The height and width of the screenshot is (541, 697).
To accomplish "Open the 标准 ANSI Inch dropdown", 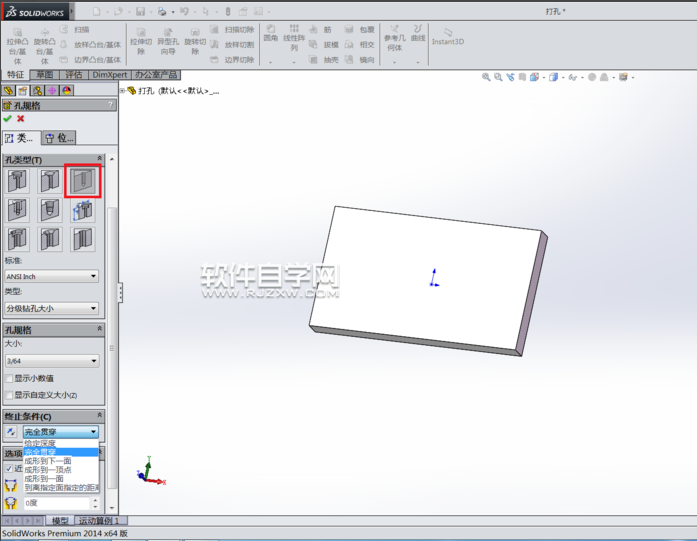I will click(52, 276).
